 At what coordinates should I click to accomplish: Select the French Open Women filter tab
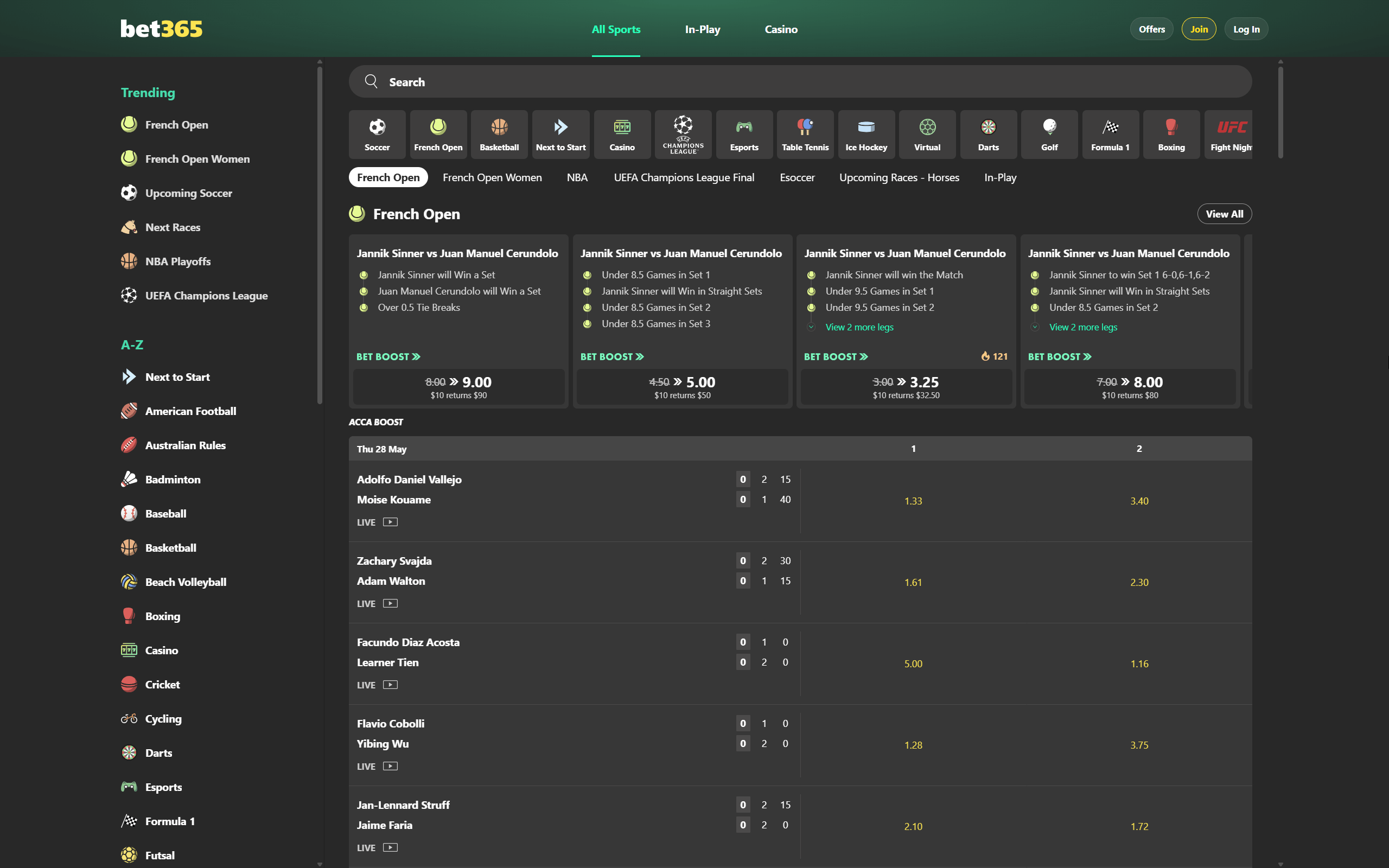pos(492,177)
